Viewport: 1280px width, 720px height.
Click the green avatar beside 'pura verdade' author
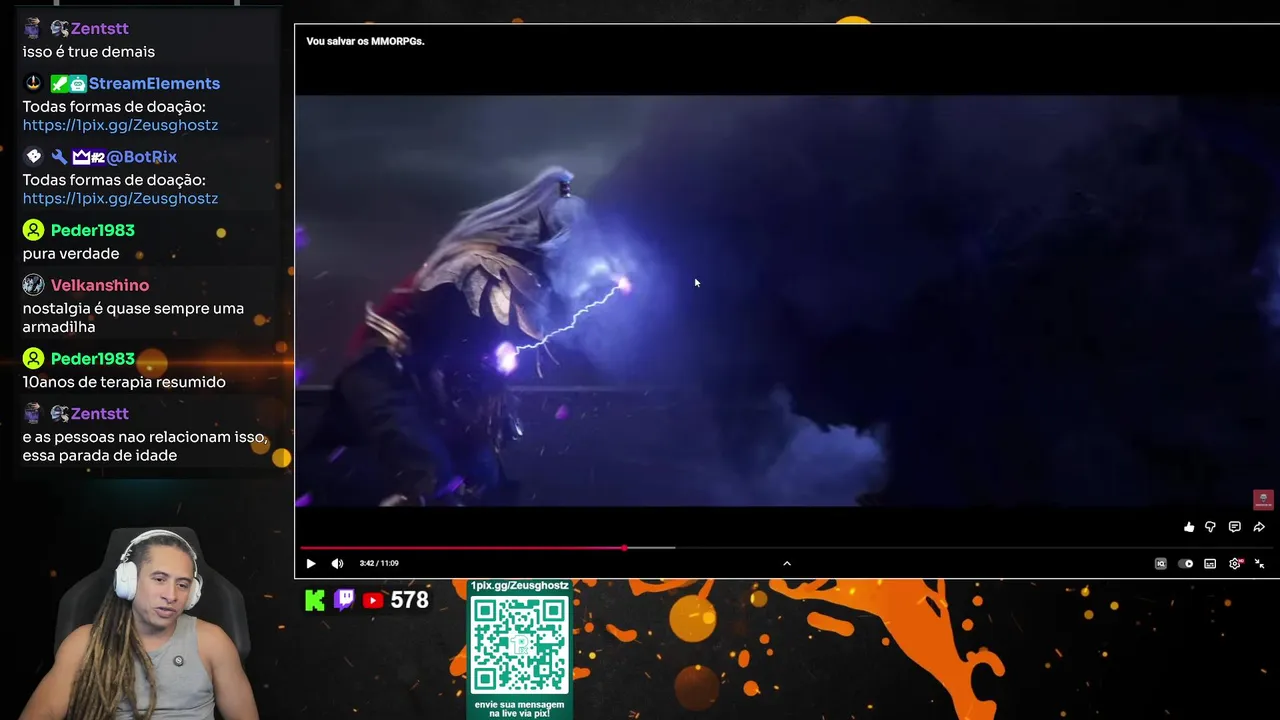pyautogui.click(x=33, y=230)
